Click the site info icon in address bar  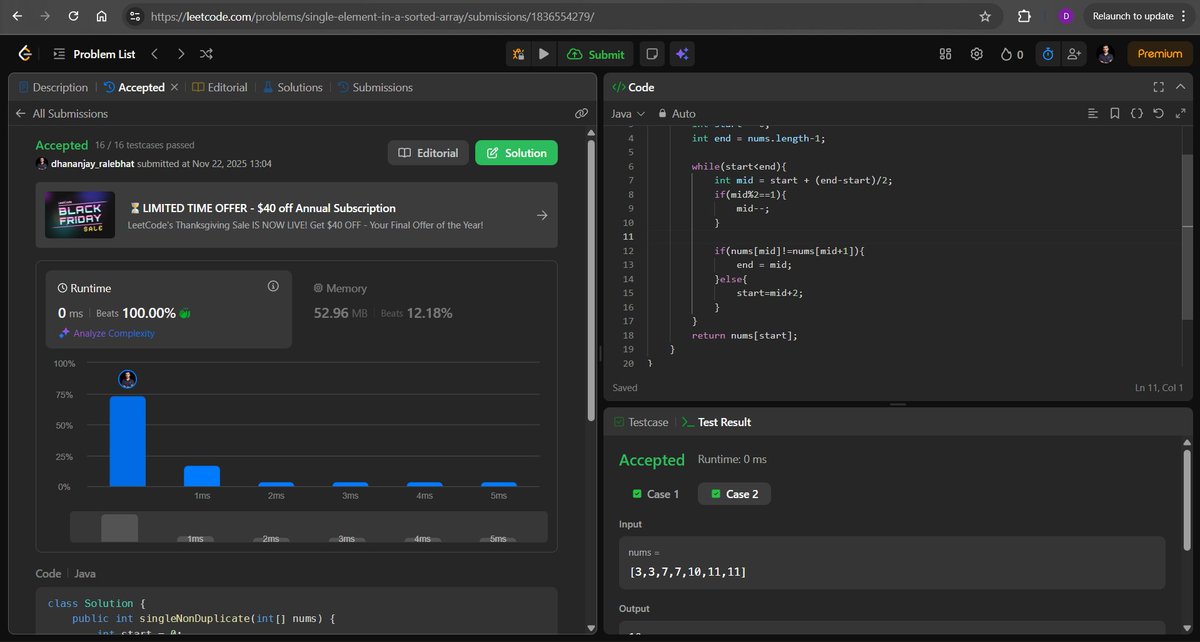(136, 16)
